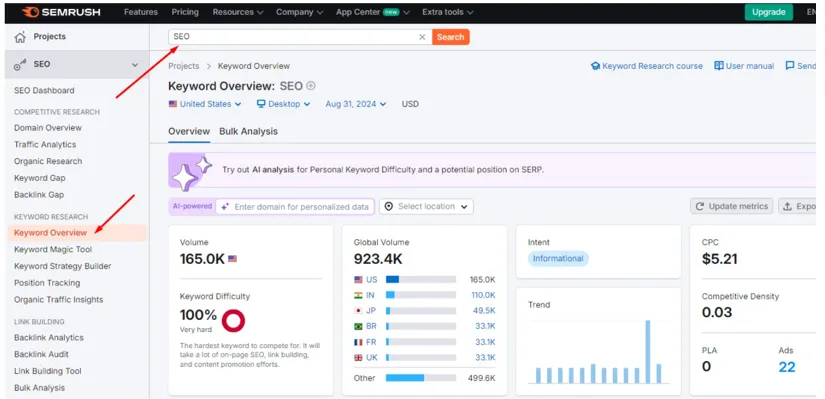Image resolution: width=825 pixels, height=399 pixels.
Task: Click the Semrush logo
Action: (x=61, y=12)
